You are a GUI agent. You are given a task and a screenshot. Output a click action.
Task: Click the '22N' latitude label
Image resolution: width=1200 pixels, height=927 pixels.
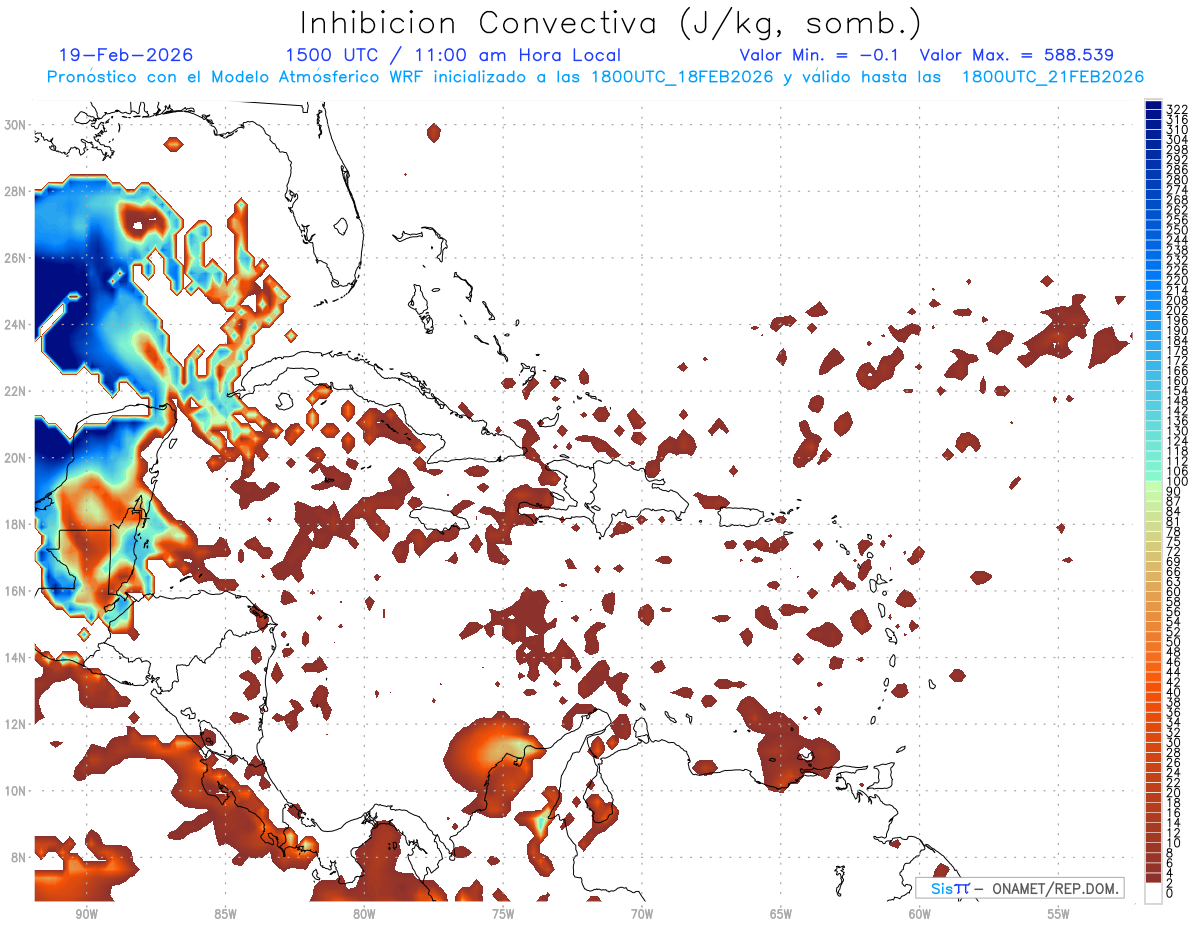14,391
